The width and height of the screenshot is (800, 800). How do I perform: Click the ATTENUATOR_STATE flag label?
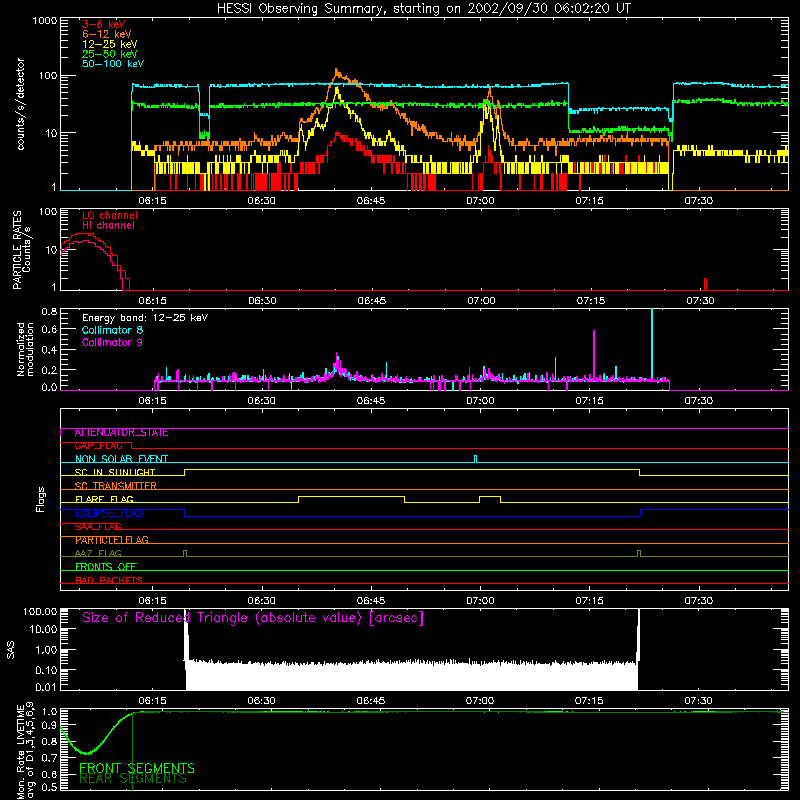point(121,433)
